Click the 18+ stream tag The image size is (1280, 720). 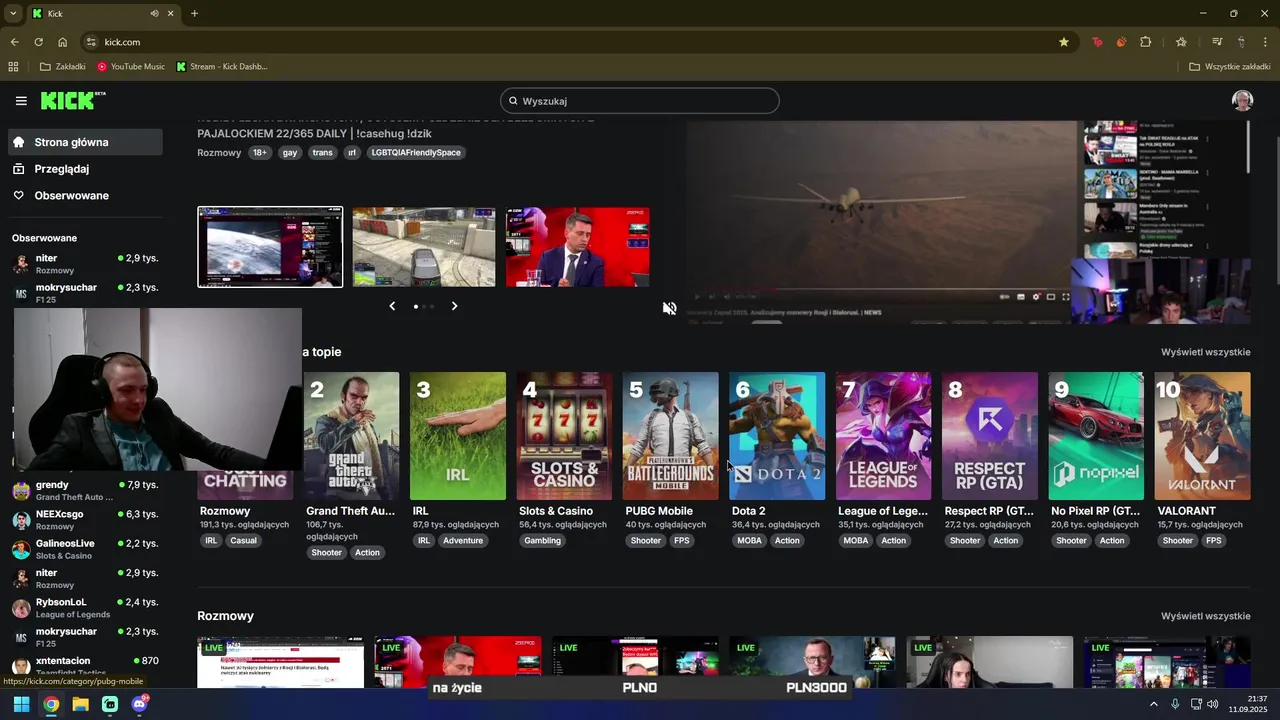tap(259, 153)
